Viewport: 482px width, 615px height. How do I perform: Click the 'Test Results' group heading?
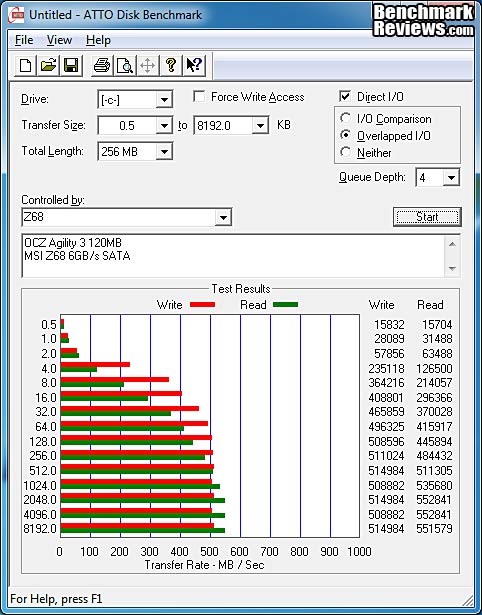[x=241, y=289]
